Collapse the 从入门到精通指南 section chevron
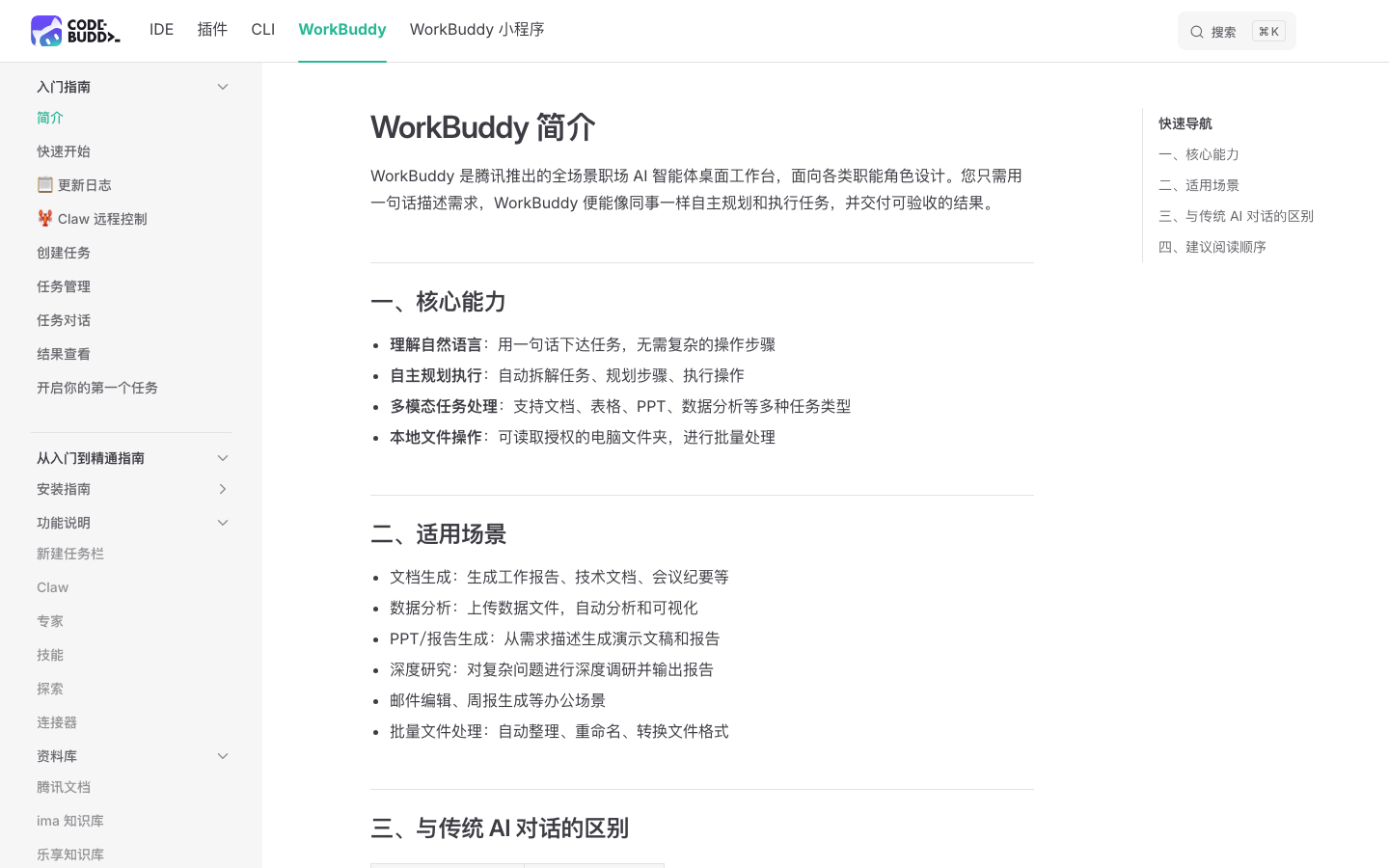Screen dimensions: 1389x868 click(x=223, y=458)
